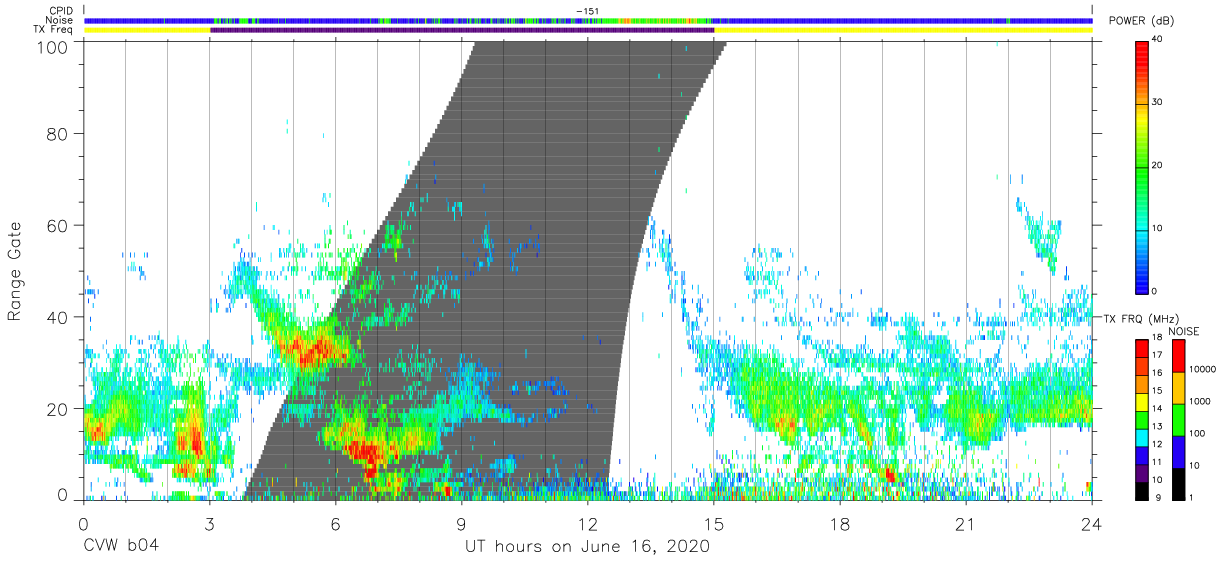
Task: Select the purple 10-11 MHz frequency swatch
Action: point(1142,473)
